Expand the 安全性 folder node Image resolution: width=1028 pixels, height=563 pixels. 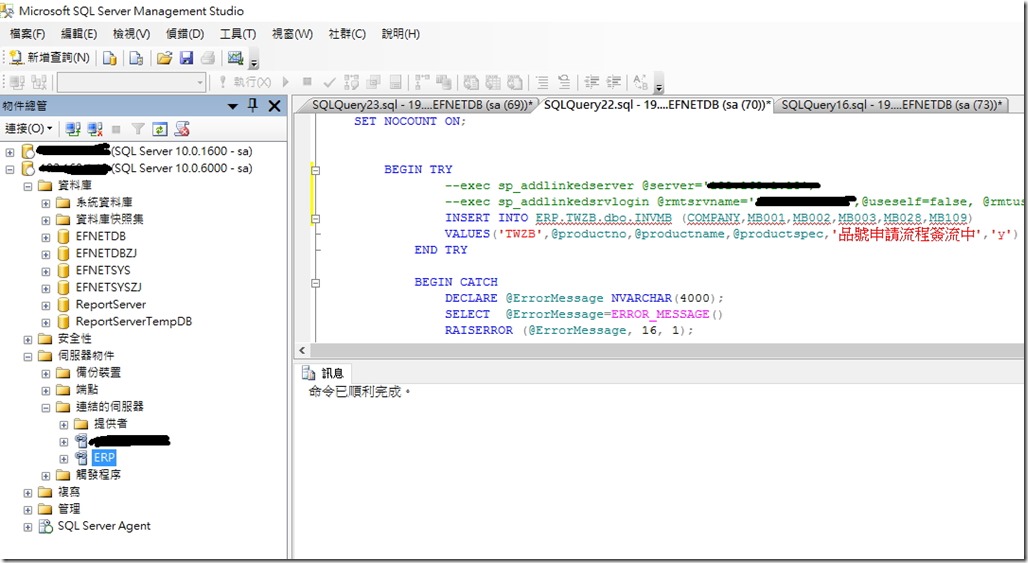28,340
